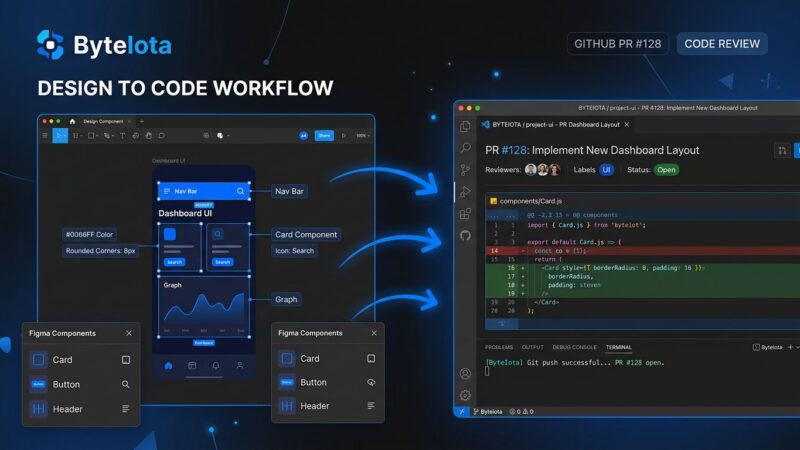The width and height of the screenshot is (800, 450).
Task: Select Card in right Figma Components panel
Action: click(x=328, y=359)
